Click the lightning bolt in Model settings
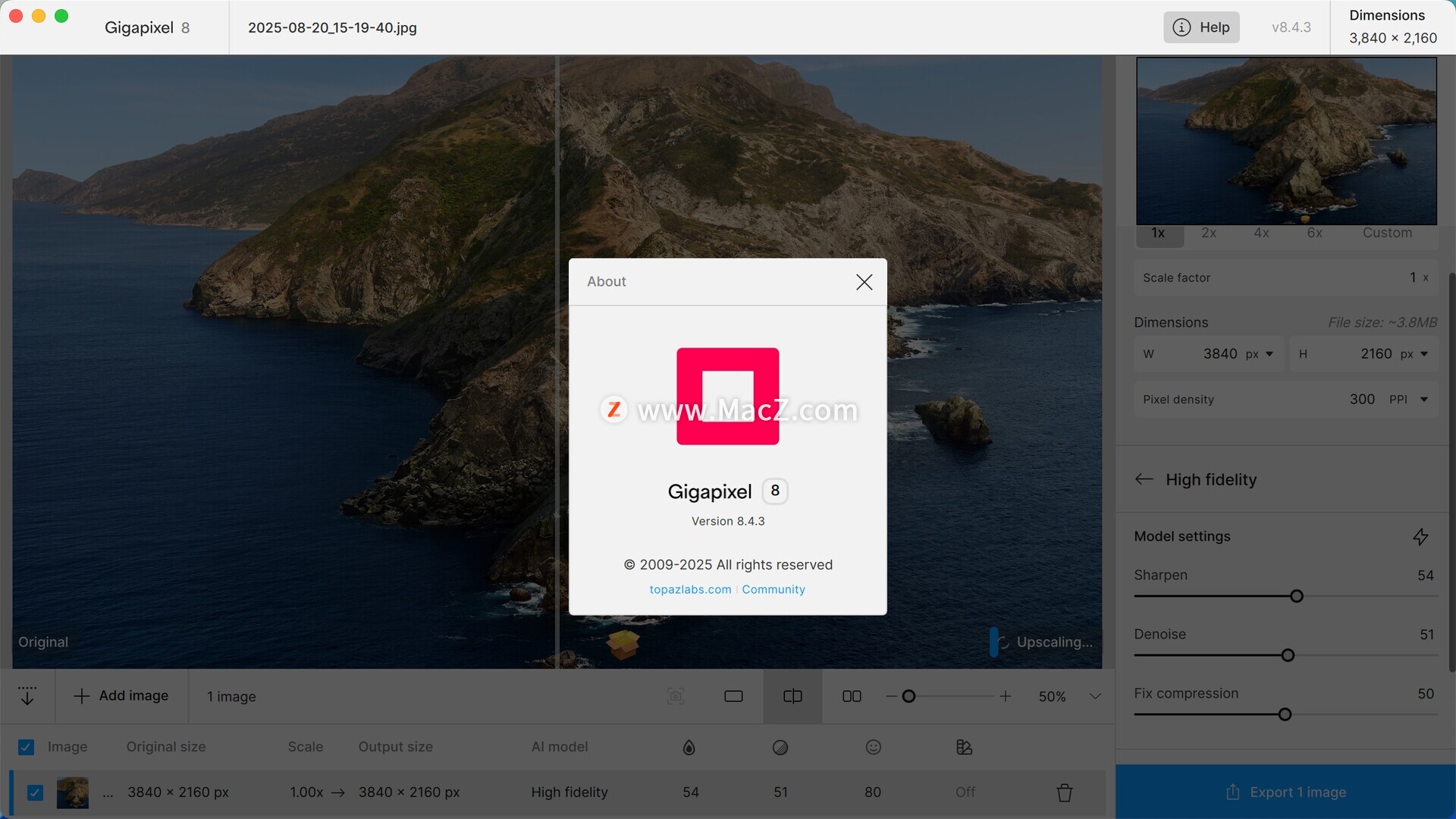 point(1420,537)
